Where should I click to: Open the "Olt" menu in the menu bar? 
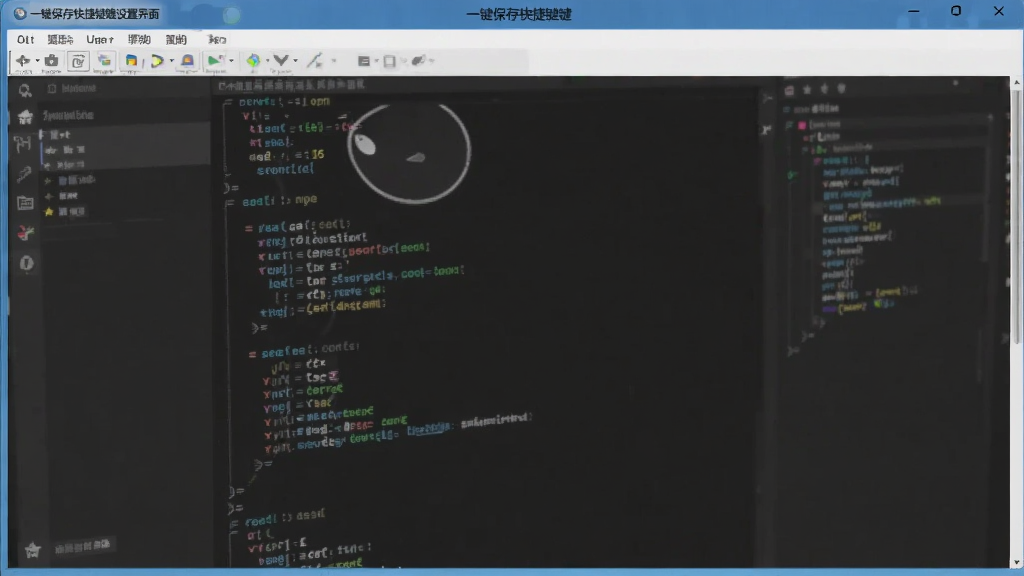click(25, 40)
